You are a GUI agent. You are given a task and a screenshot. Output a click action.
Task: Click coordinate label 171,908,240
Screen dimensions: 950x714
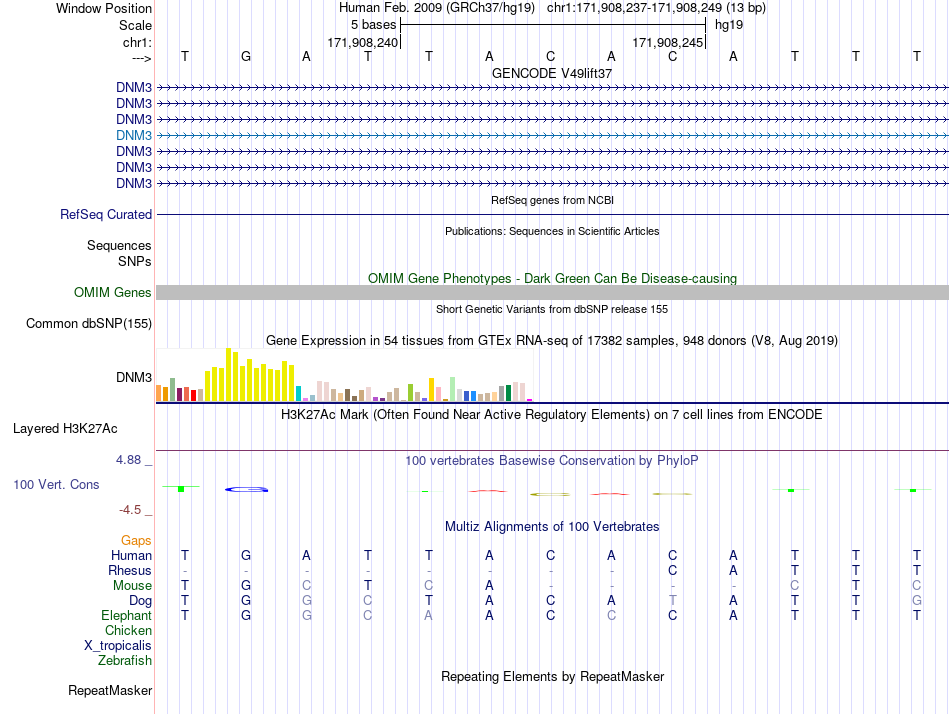coord(363,42)
